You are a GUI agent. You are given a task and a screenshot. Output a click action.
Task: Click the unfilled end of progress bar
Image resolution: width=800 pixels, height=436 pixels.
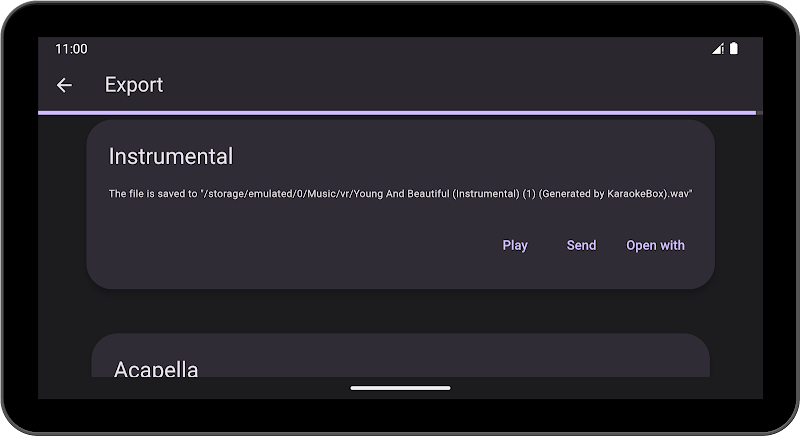pyautogui.click(x=759, y=113)
